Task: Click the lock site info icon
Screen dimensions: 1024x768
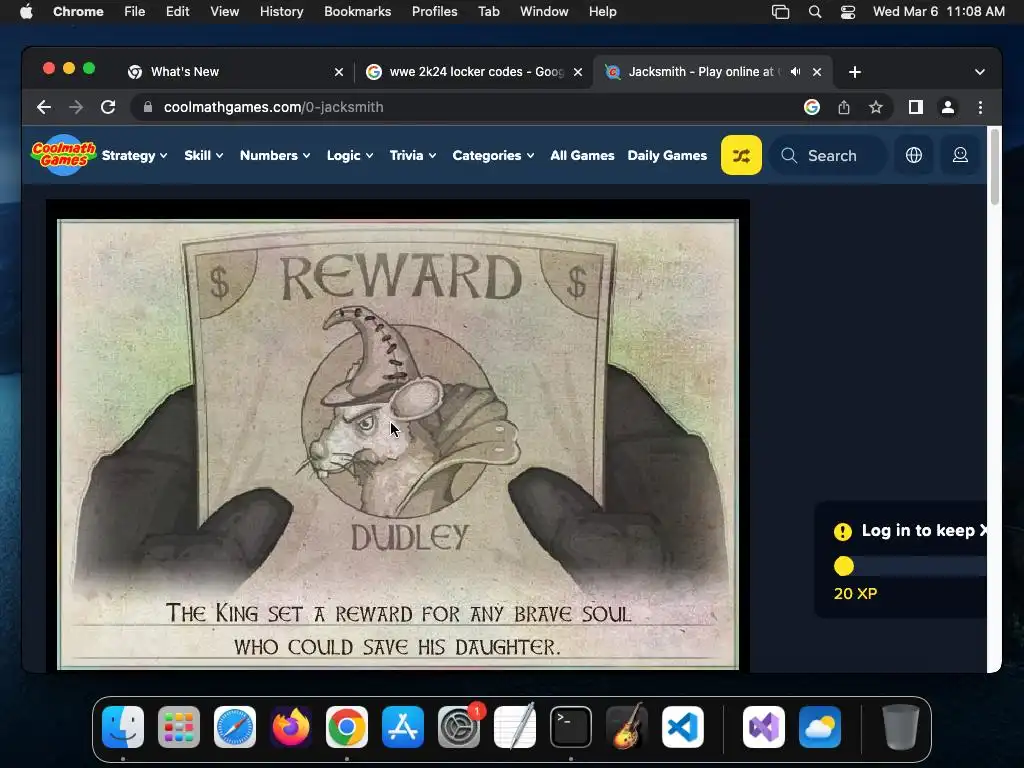Action: pos(148,107)
